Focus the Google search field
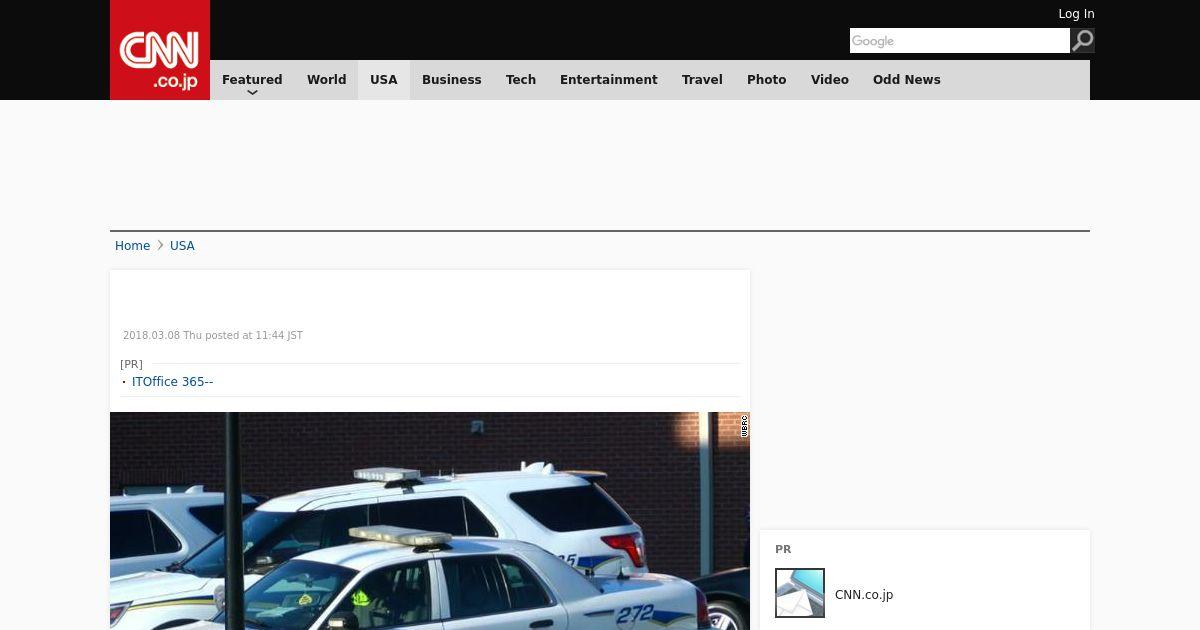This screenshot has height=630, width=1200. pos(960,41)
